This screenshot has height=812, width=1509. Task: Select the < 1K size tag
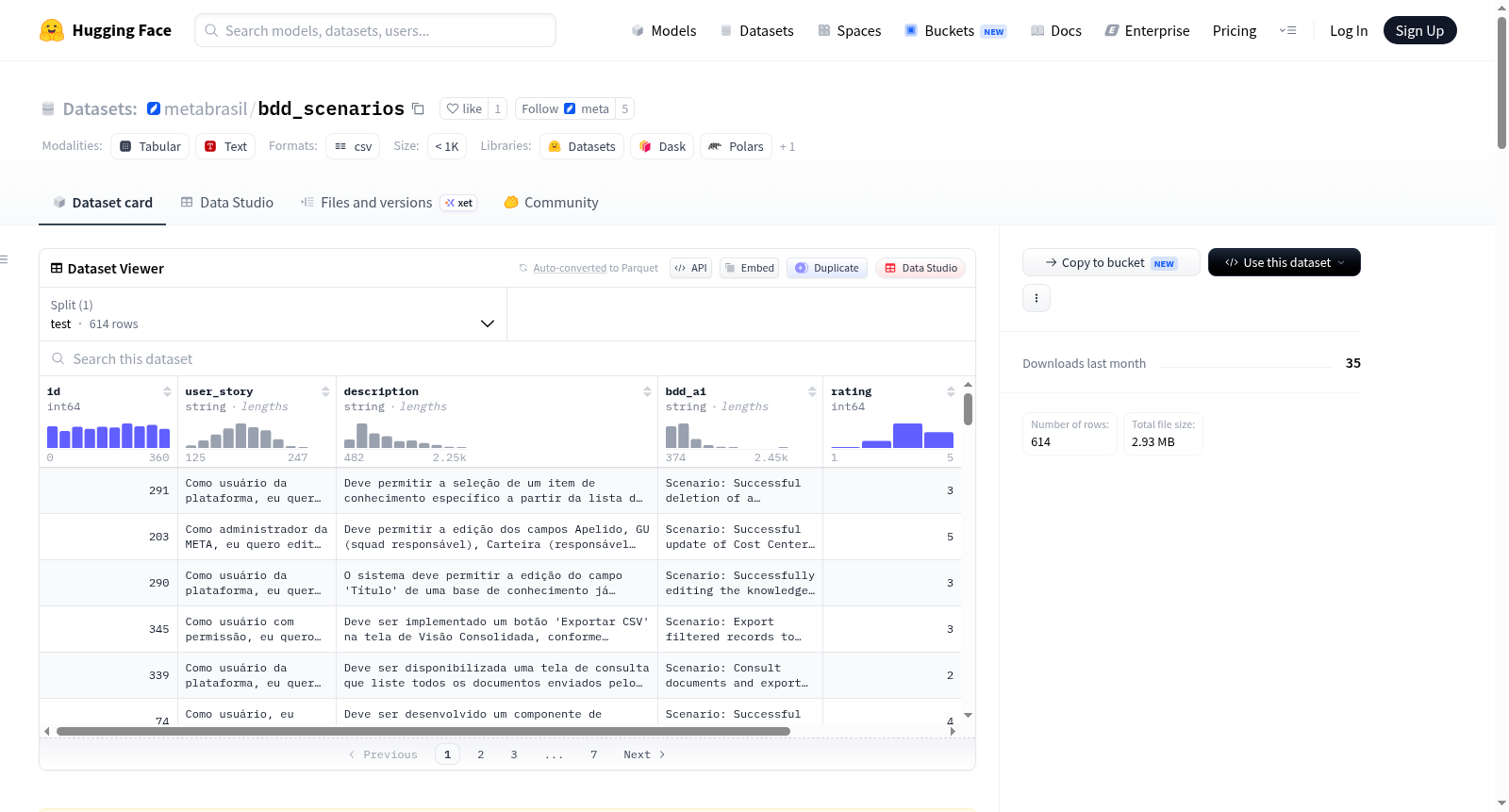[447, 146]
